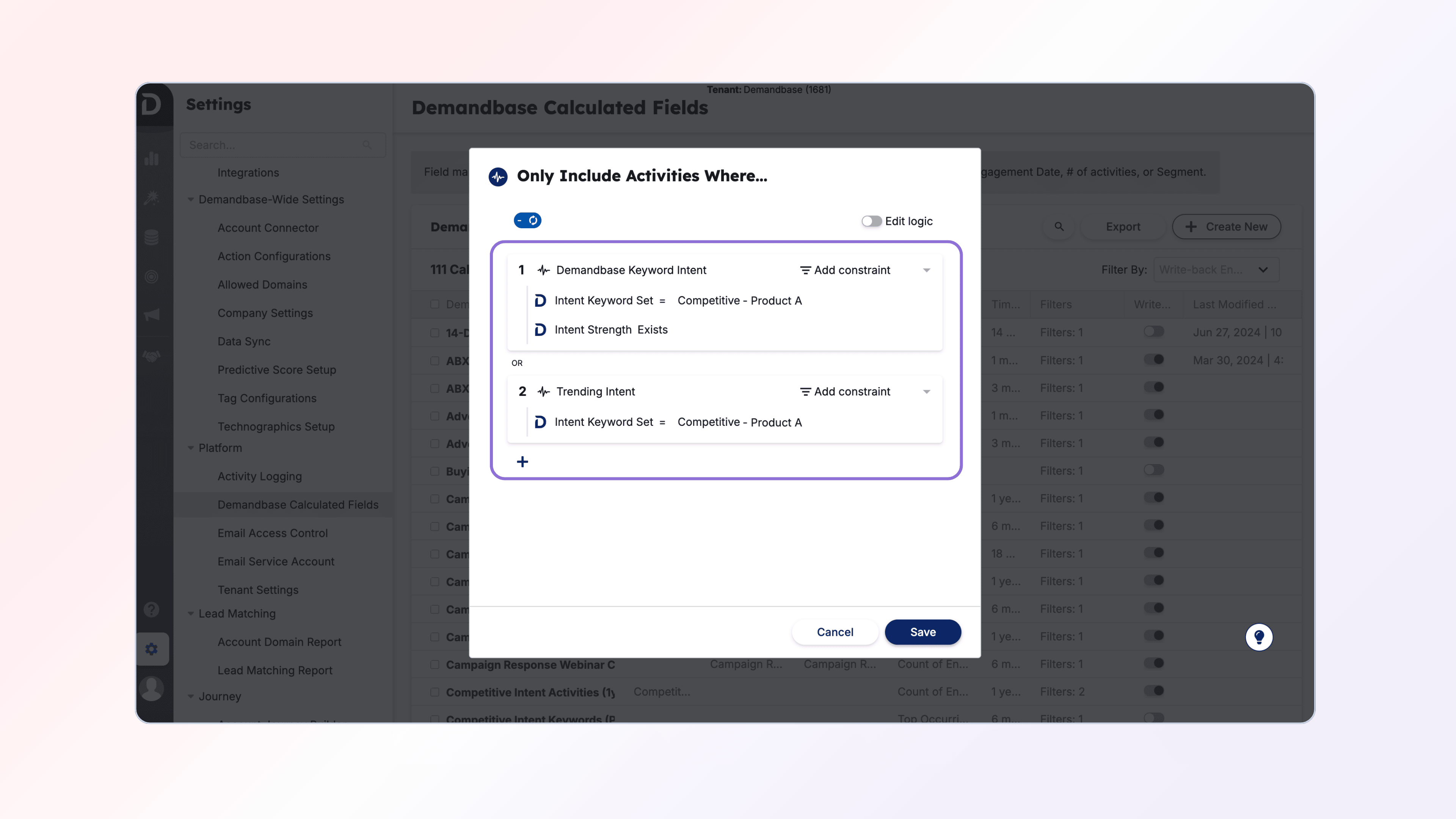Screen dimensions: 1456x819
Task: Open Tenant Settings in the sidebar
Action: [x=258, y=590]
